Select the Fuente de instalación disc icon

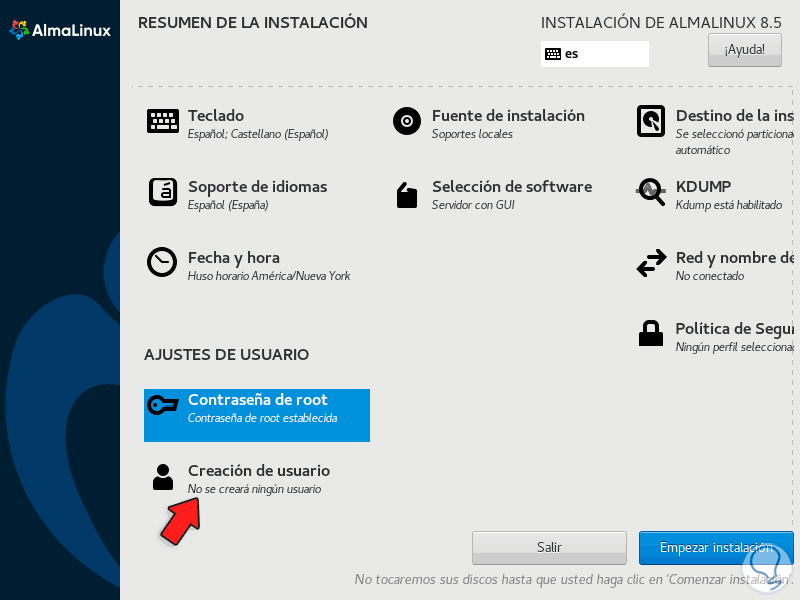[407, 121]
